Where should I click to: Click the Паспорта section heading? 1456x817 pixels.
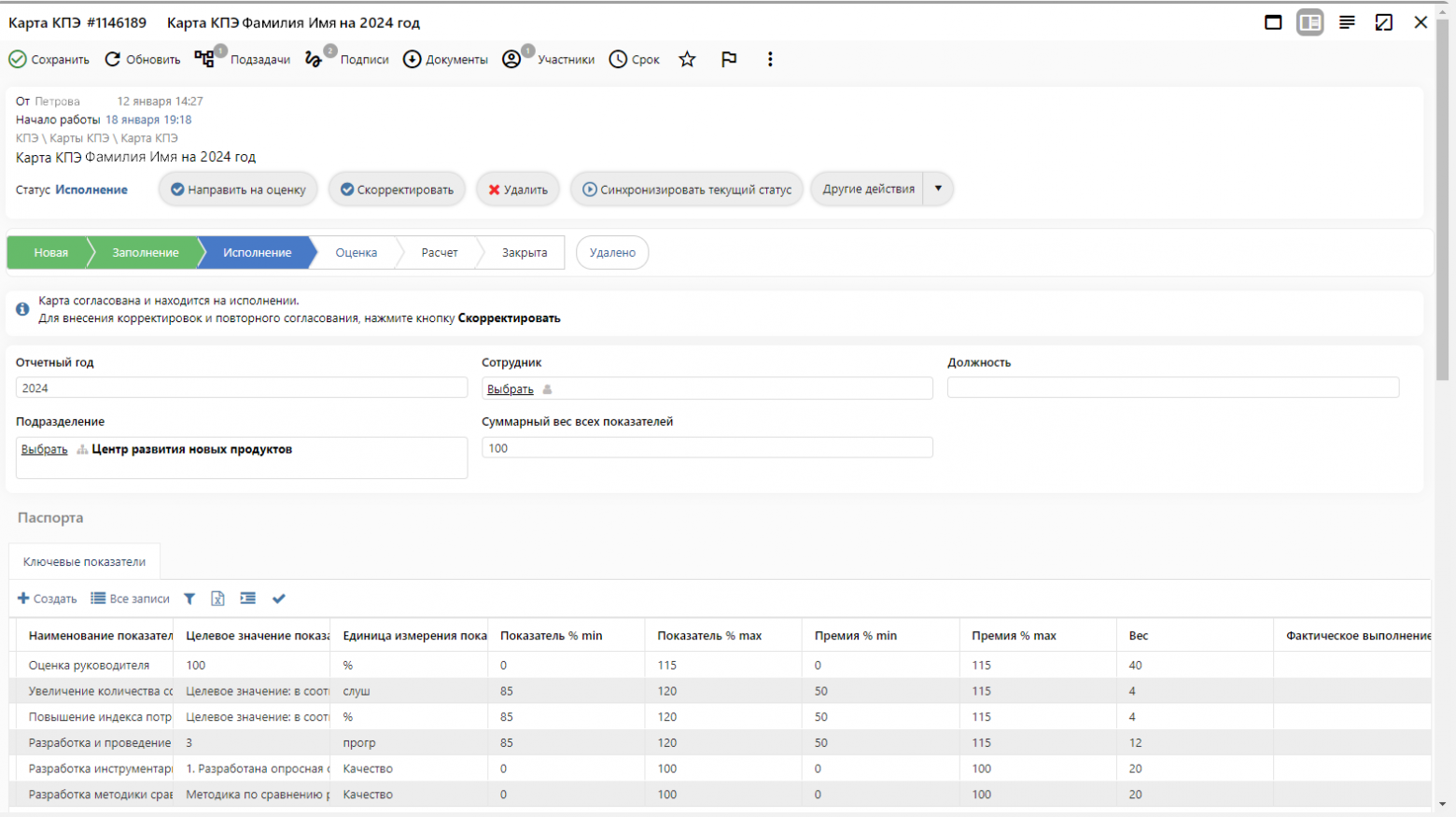point(50,517)
